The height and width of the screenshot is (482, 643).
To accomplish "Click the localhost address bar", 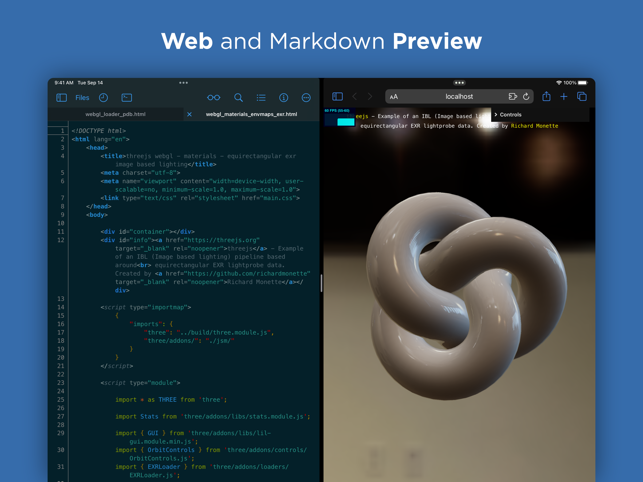I will [459, 96].
